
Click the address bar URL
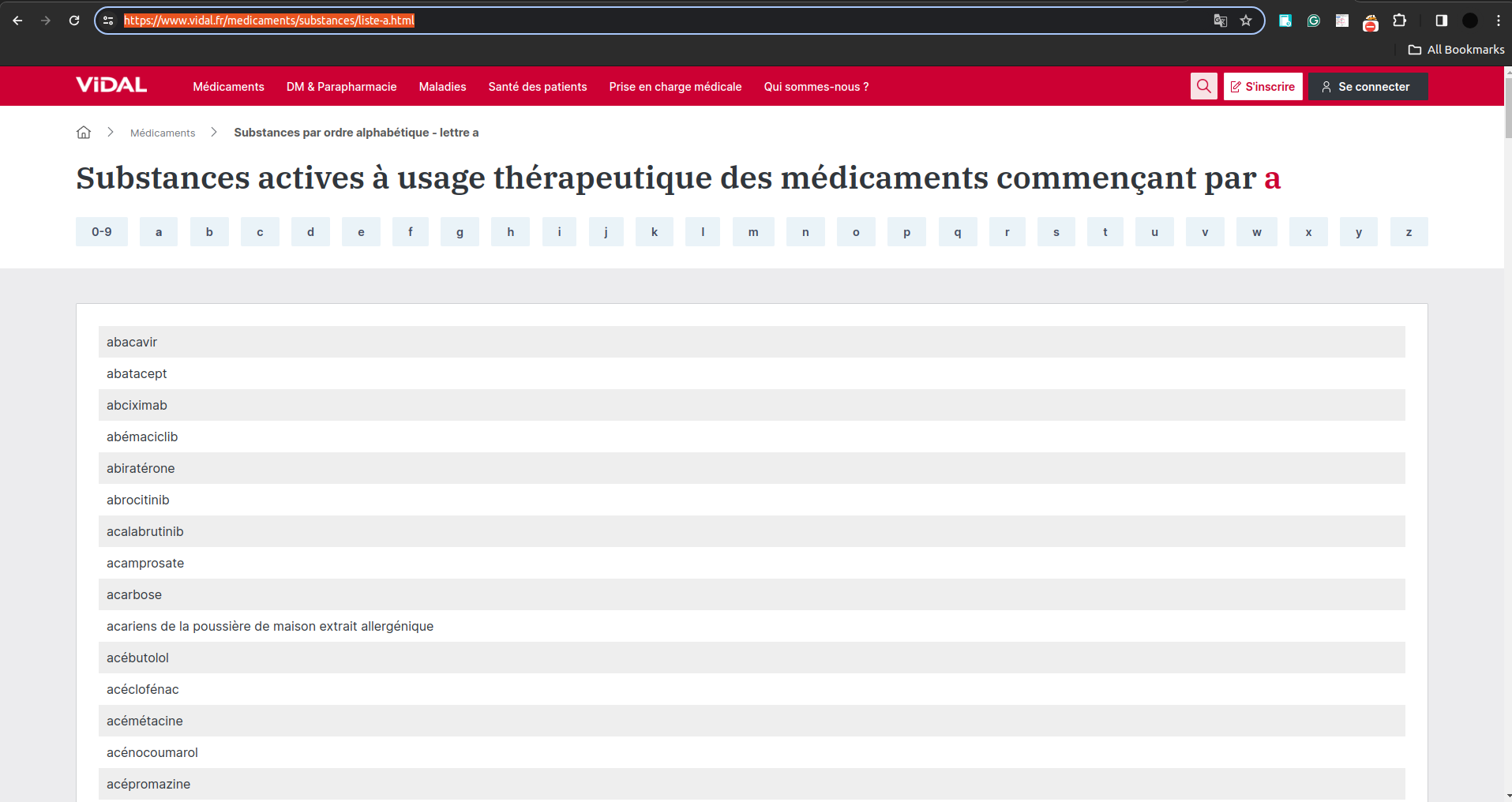(269, 21)
